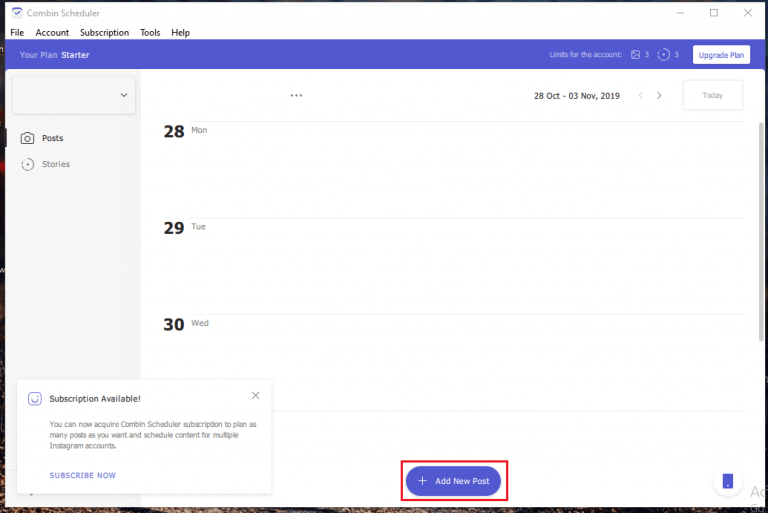Click the smiley icon in notification

pyautogui.click(x=35, y=399)
